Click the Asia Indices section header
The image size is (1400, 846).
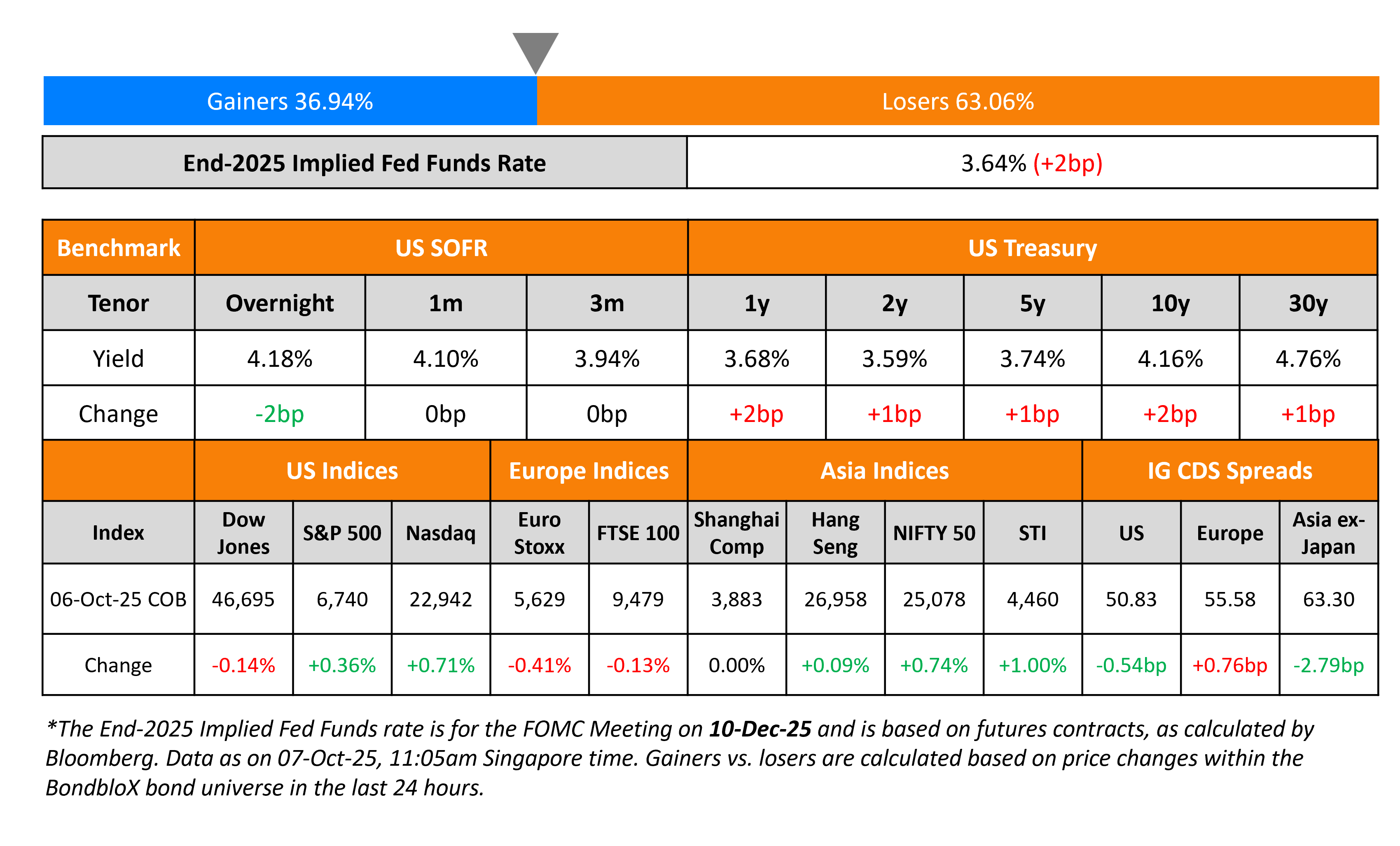(884, 471)
